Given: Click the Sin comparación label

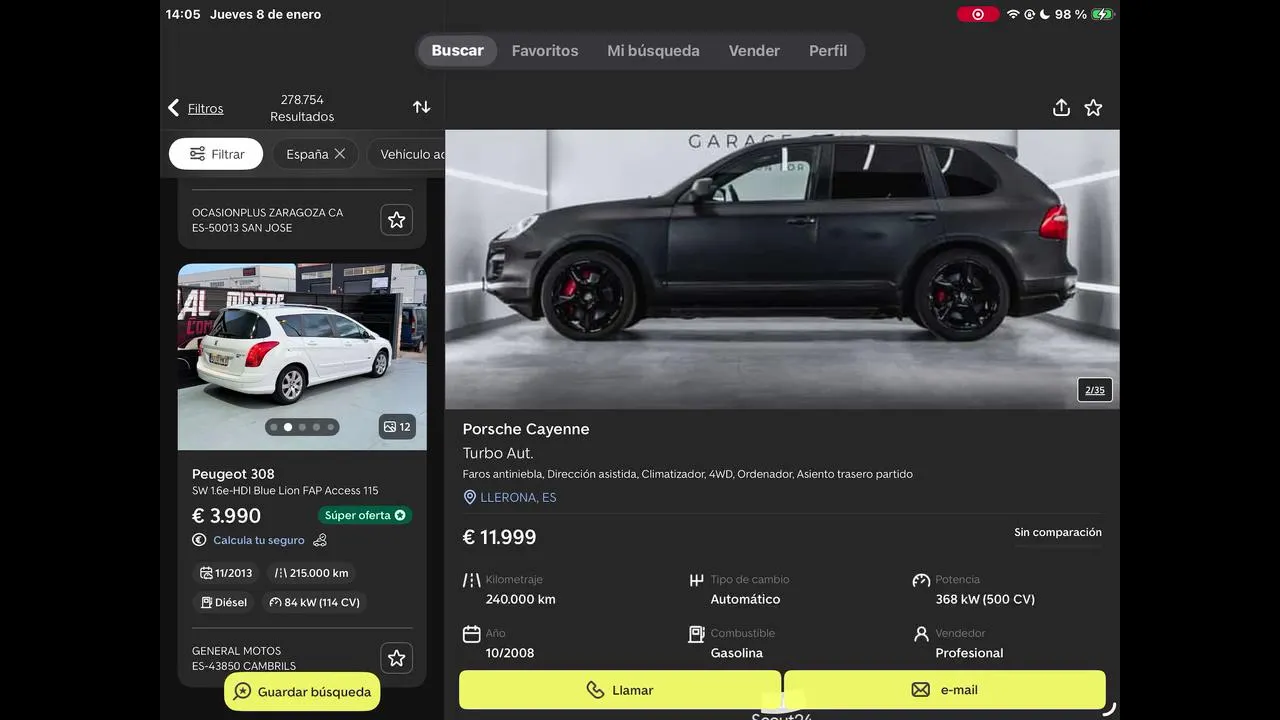Looking at the screenshot, I should pos(1058,532).
